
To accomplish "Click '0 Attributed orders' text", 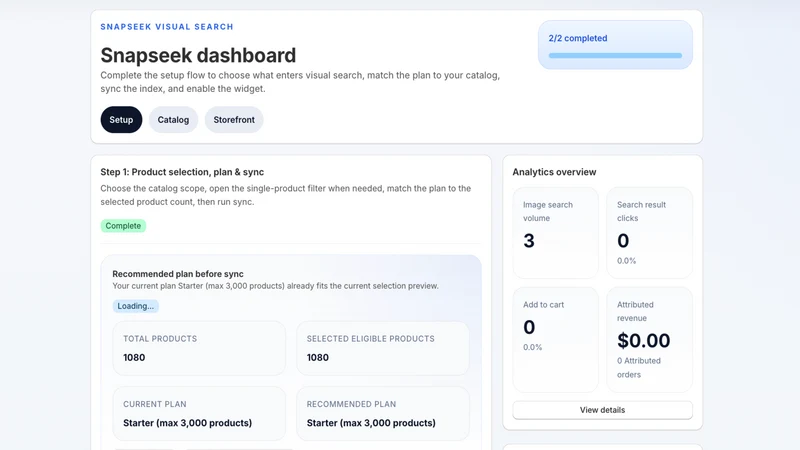I will [639, 367].
